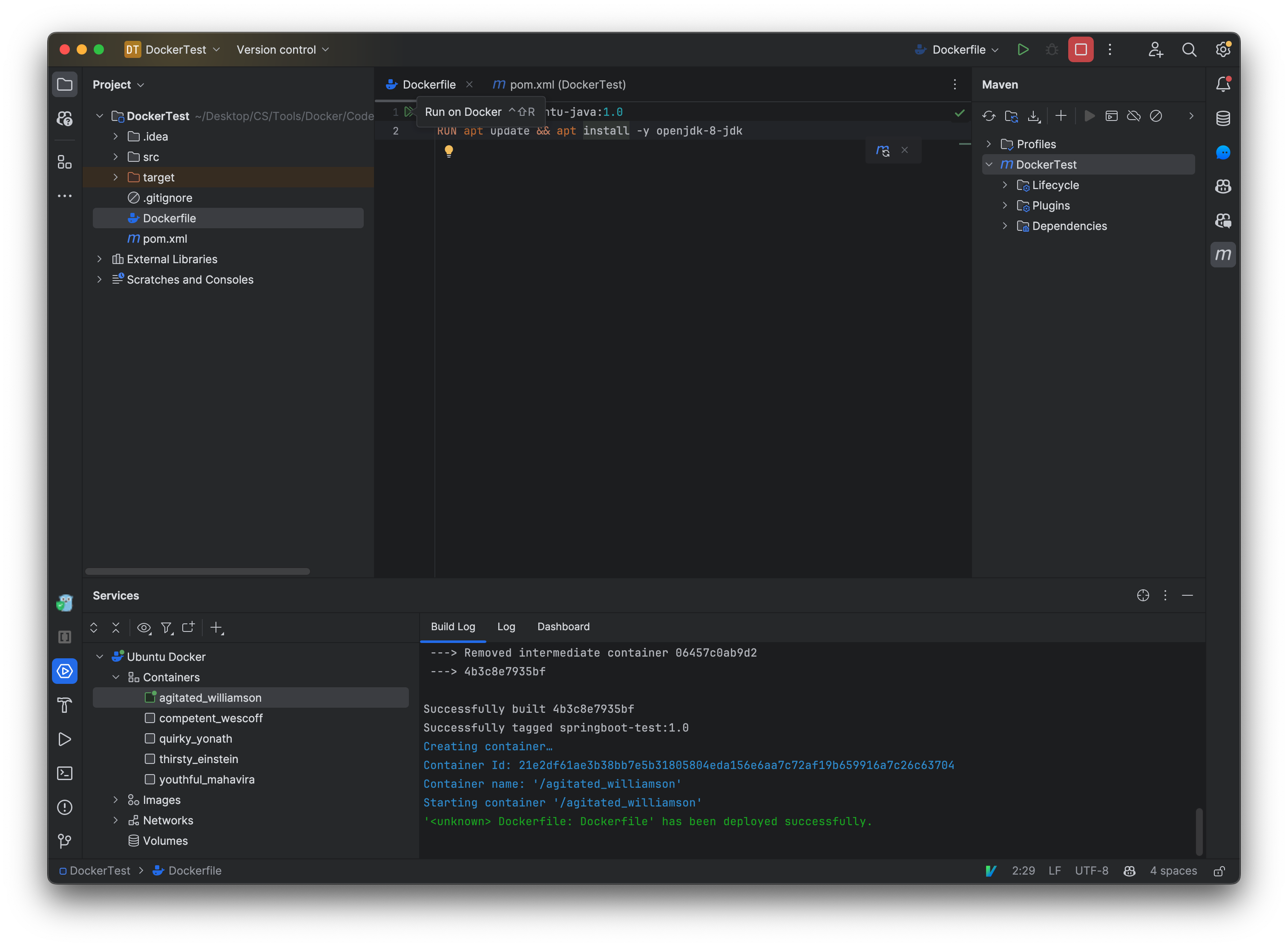Click load Maven changes floating icon

tap(883, 151)
